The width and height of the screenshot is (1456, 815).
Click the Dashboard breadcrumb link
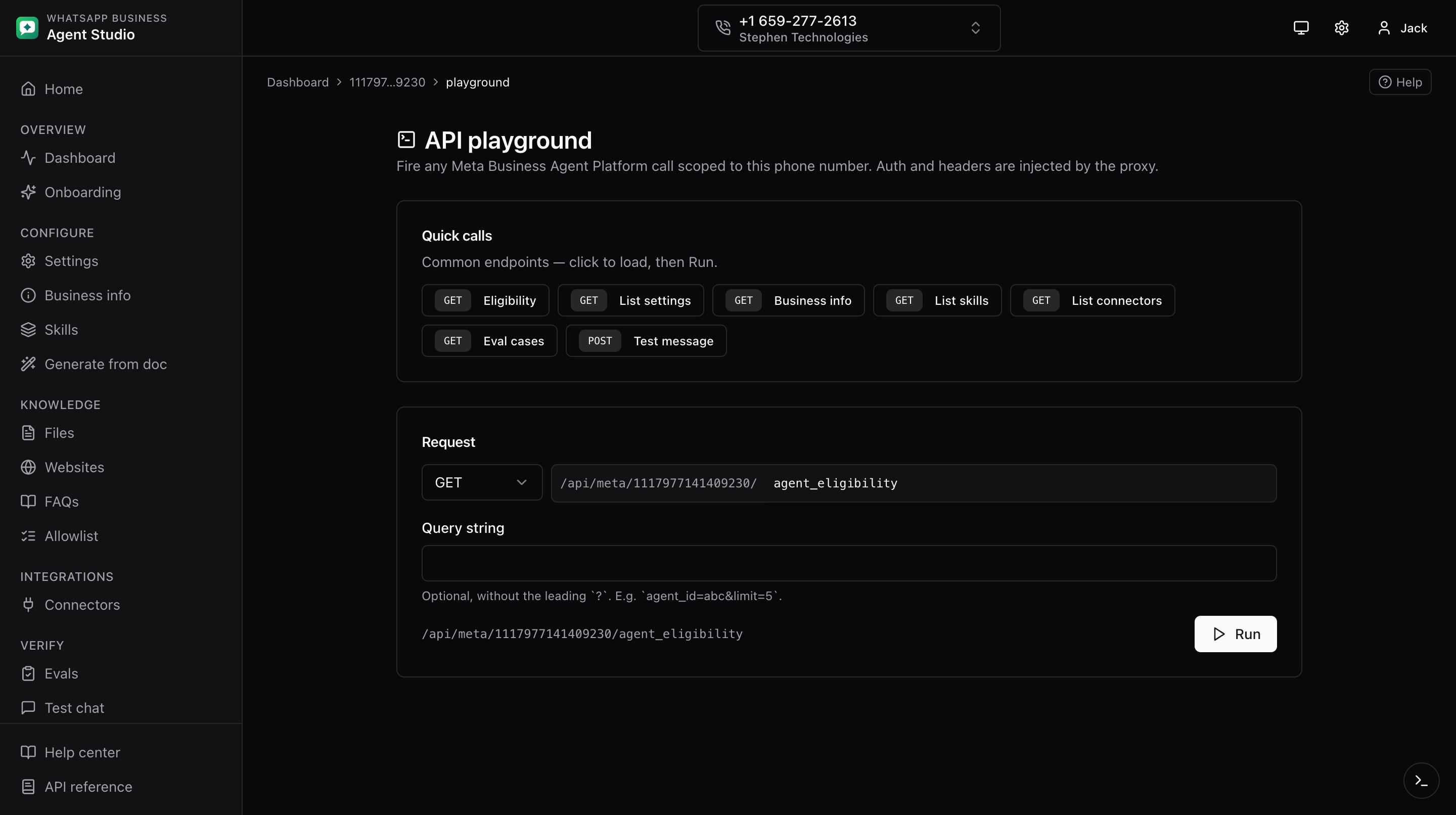[x=297, y=82]
